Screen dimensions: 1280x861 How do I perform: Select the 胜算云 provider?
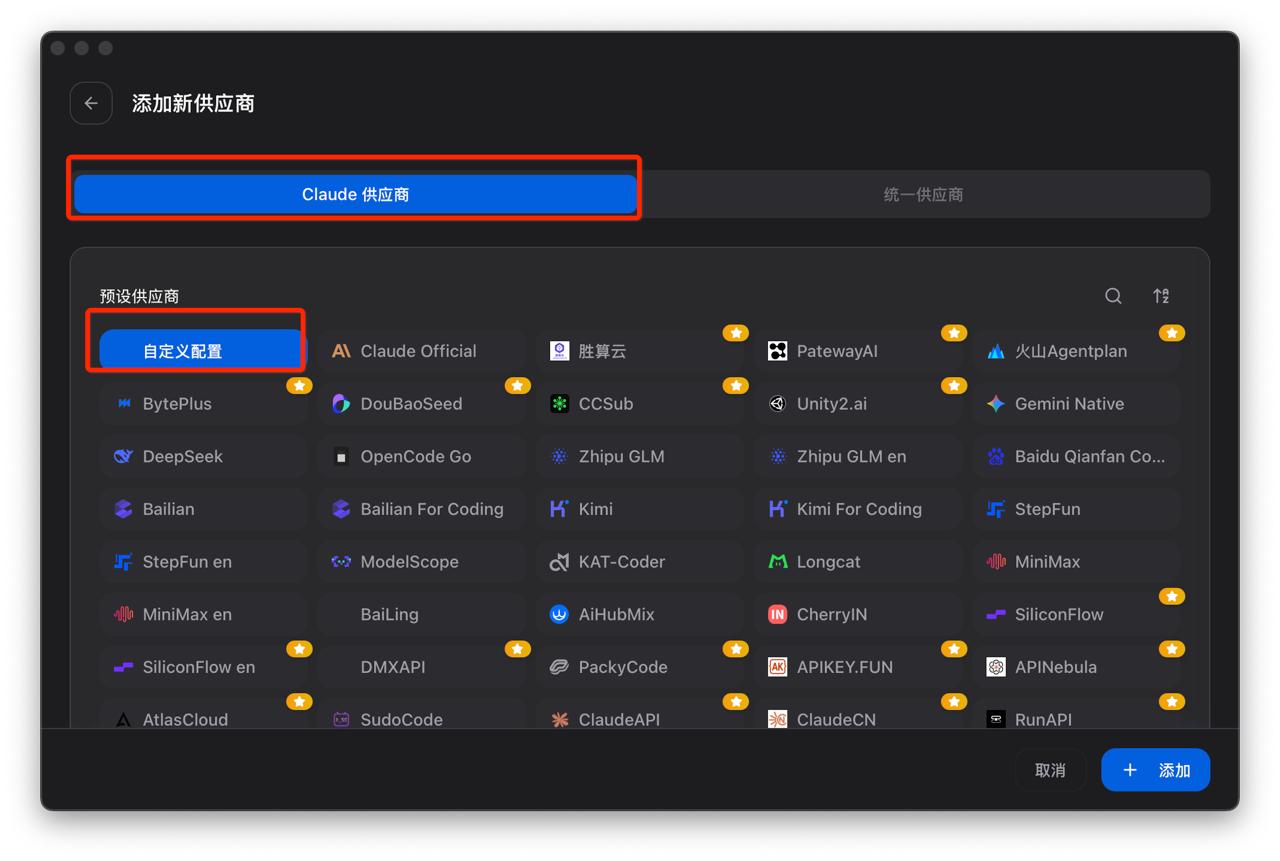(x=639, y=351)
